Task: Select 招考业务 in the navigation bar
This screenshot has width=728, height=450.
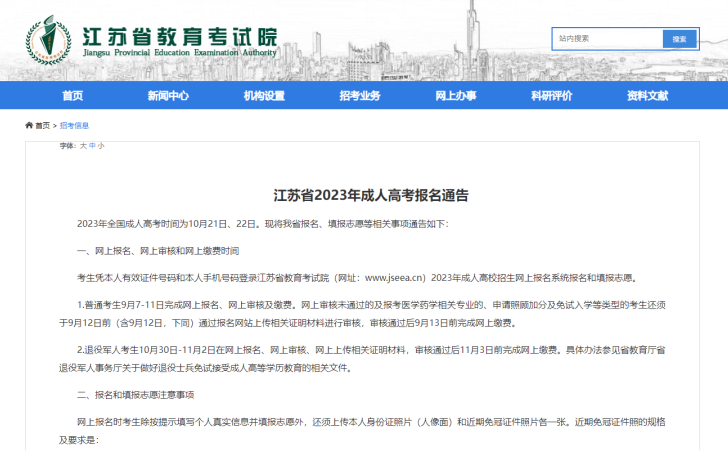Action: [x=360, y=96]
